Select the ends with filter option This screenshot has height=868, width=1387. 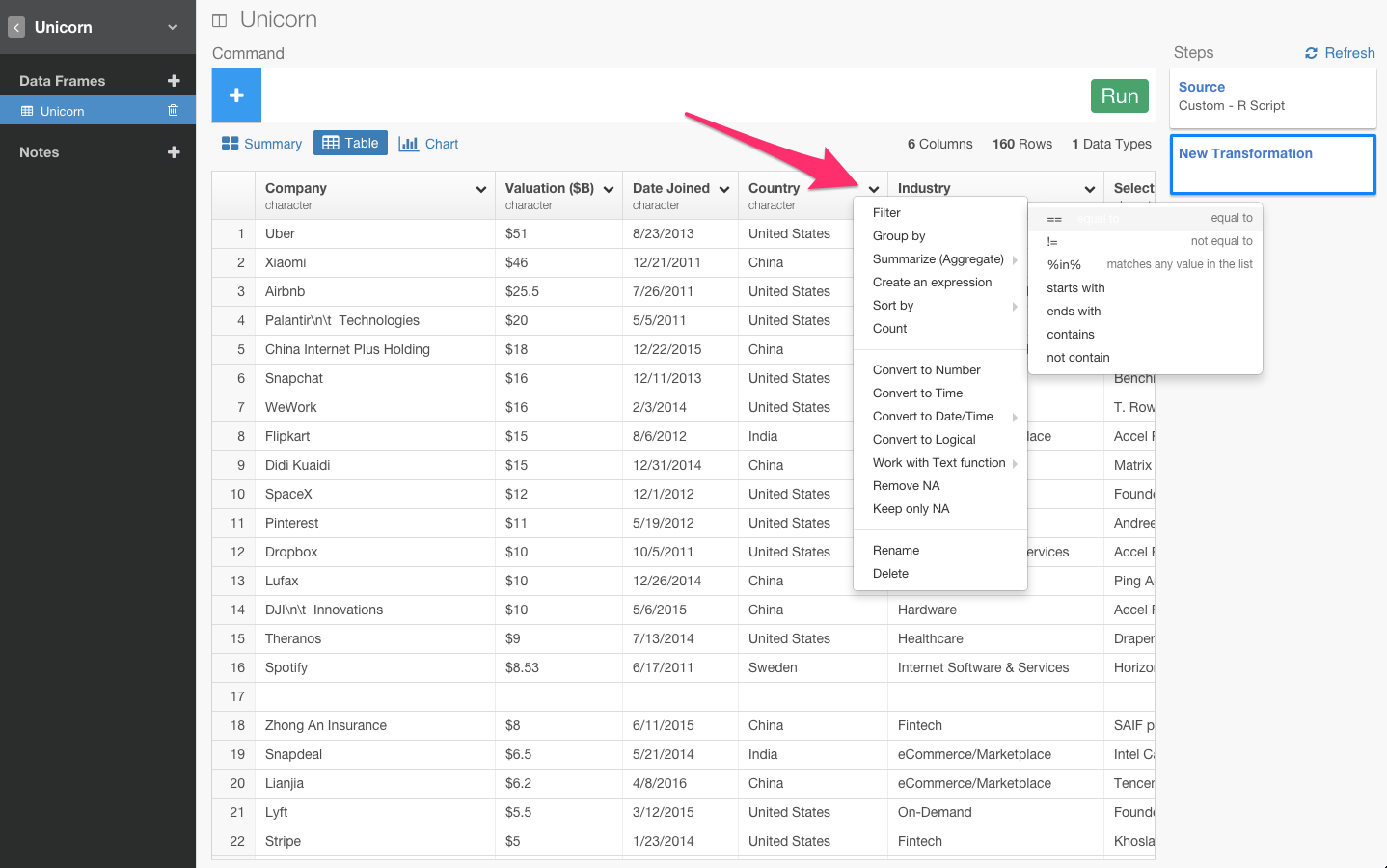tap(1145, 312)
